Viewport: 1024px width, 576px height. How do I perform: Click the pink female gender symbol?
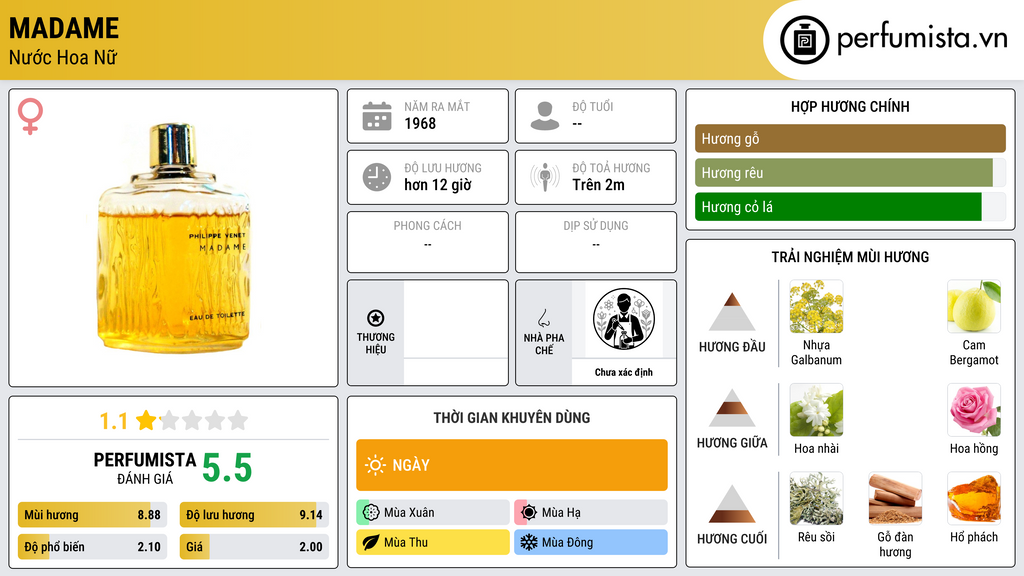pos(30,116)
